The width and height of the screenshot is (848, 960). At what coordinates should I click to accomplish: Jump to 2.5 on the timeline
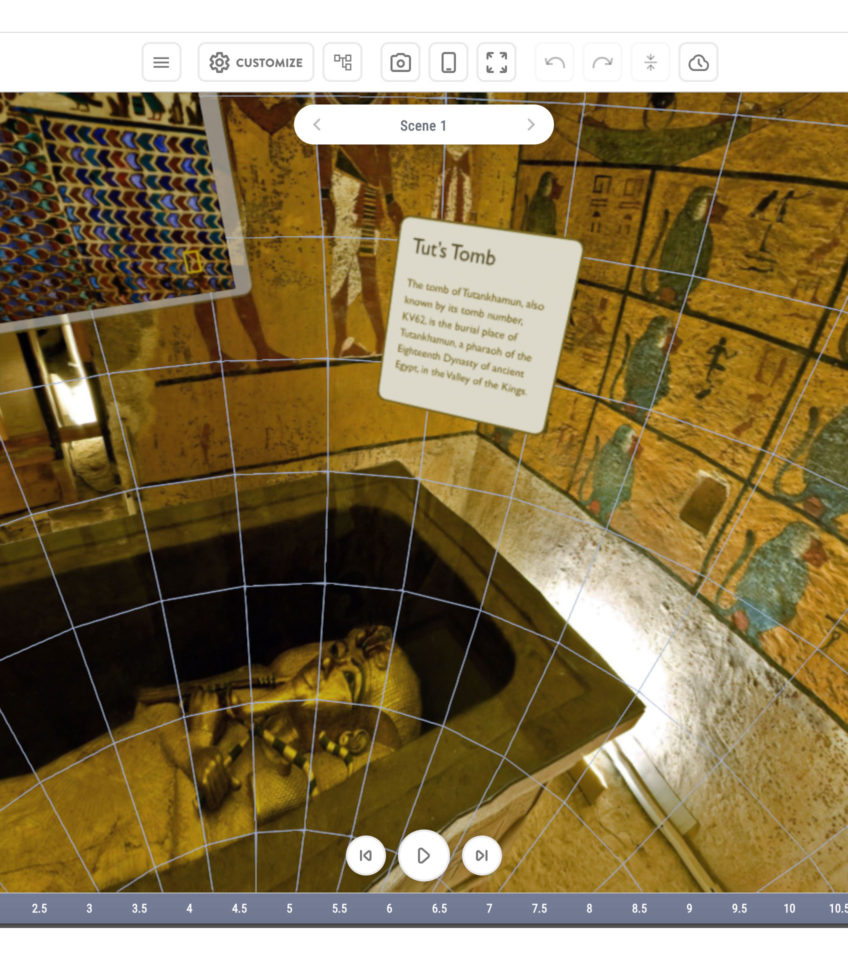coord(39,909)
